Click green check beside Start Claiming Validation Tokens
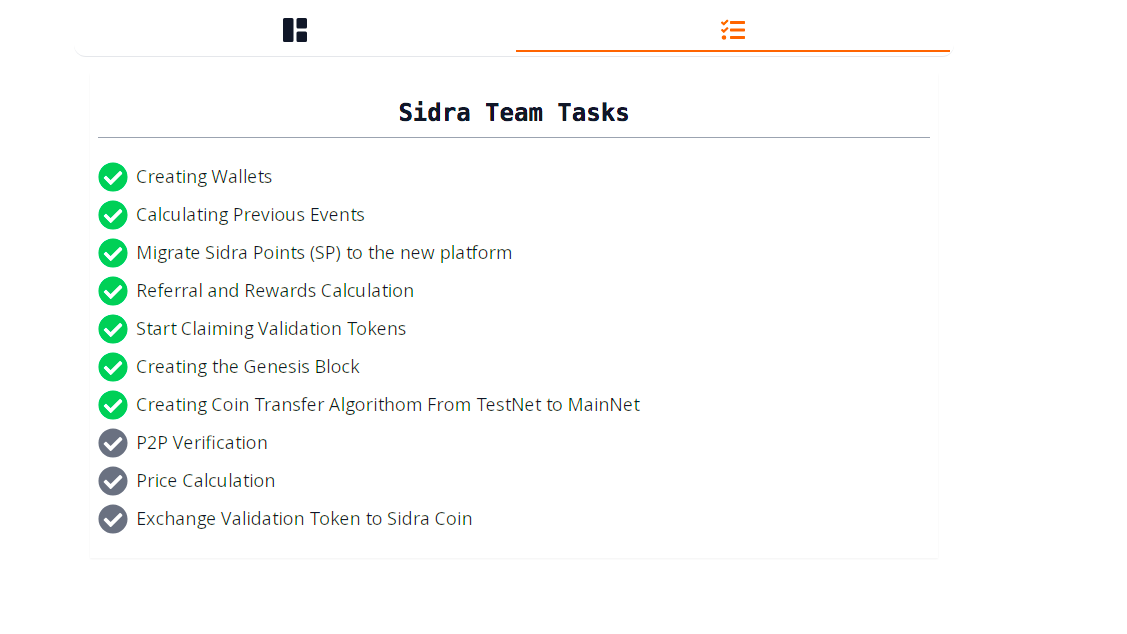 coord(113,329)
